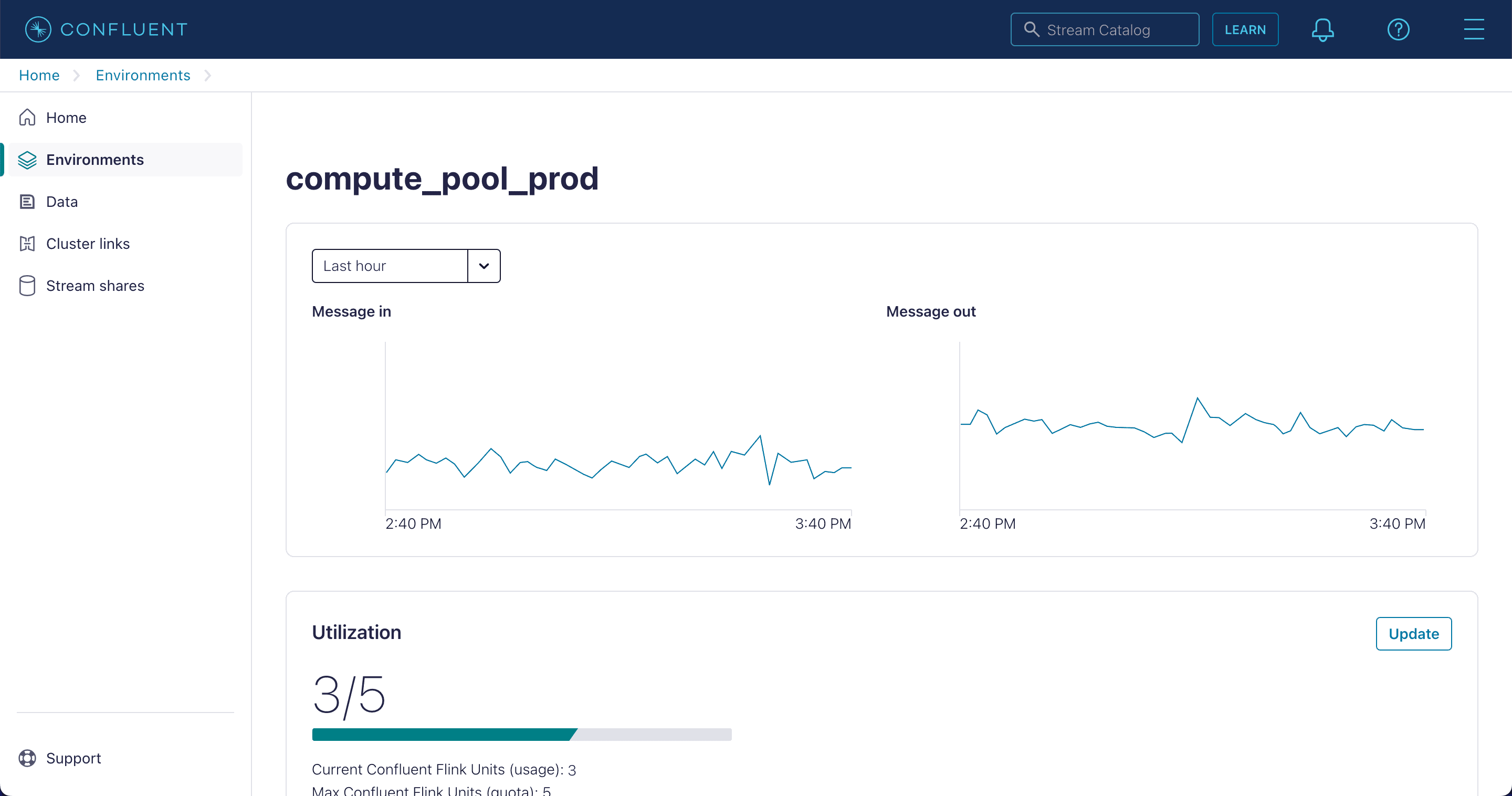This screenshot has height=796, width=1512.
Task: Open the time range chevron arrow
Action: (484, 265)
